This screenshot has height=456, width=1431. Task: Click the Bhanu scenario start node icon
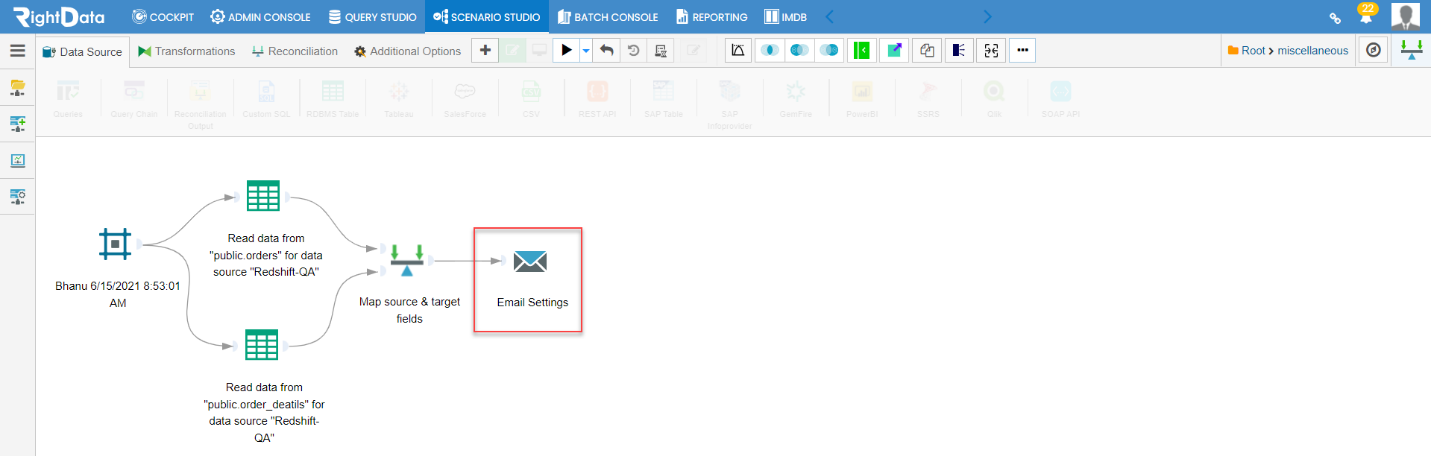pyautogui.click(x=115, y=243)
